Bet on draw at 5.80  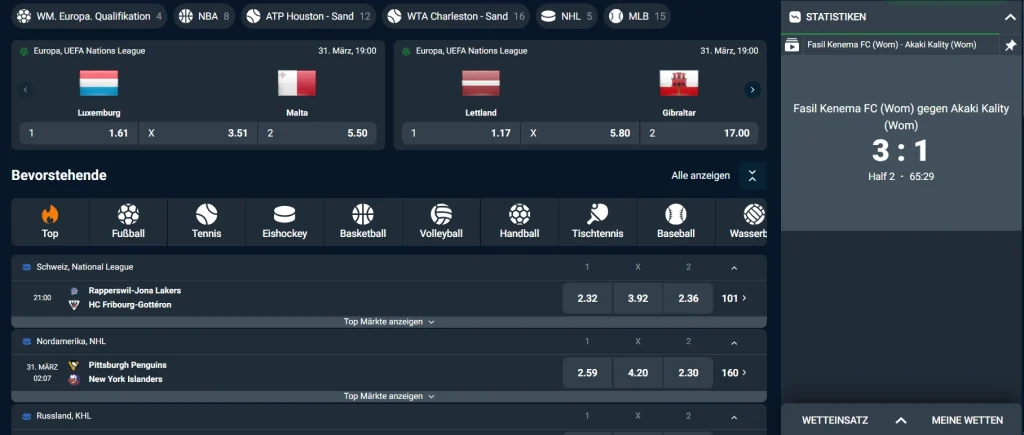point(581,133)
